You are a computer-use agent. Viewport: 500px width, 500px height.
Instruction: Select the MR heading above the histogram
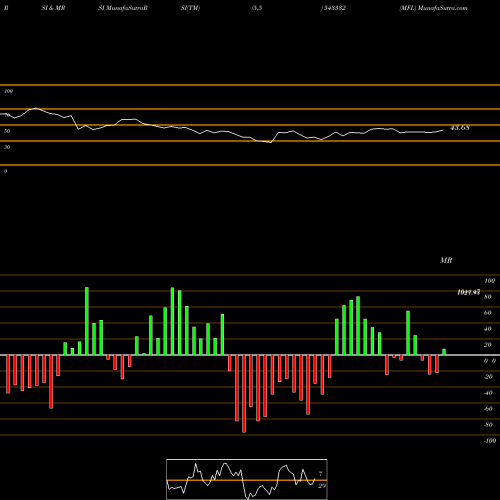click(x=446, y=260)
